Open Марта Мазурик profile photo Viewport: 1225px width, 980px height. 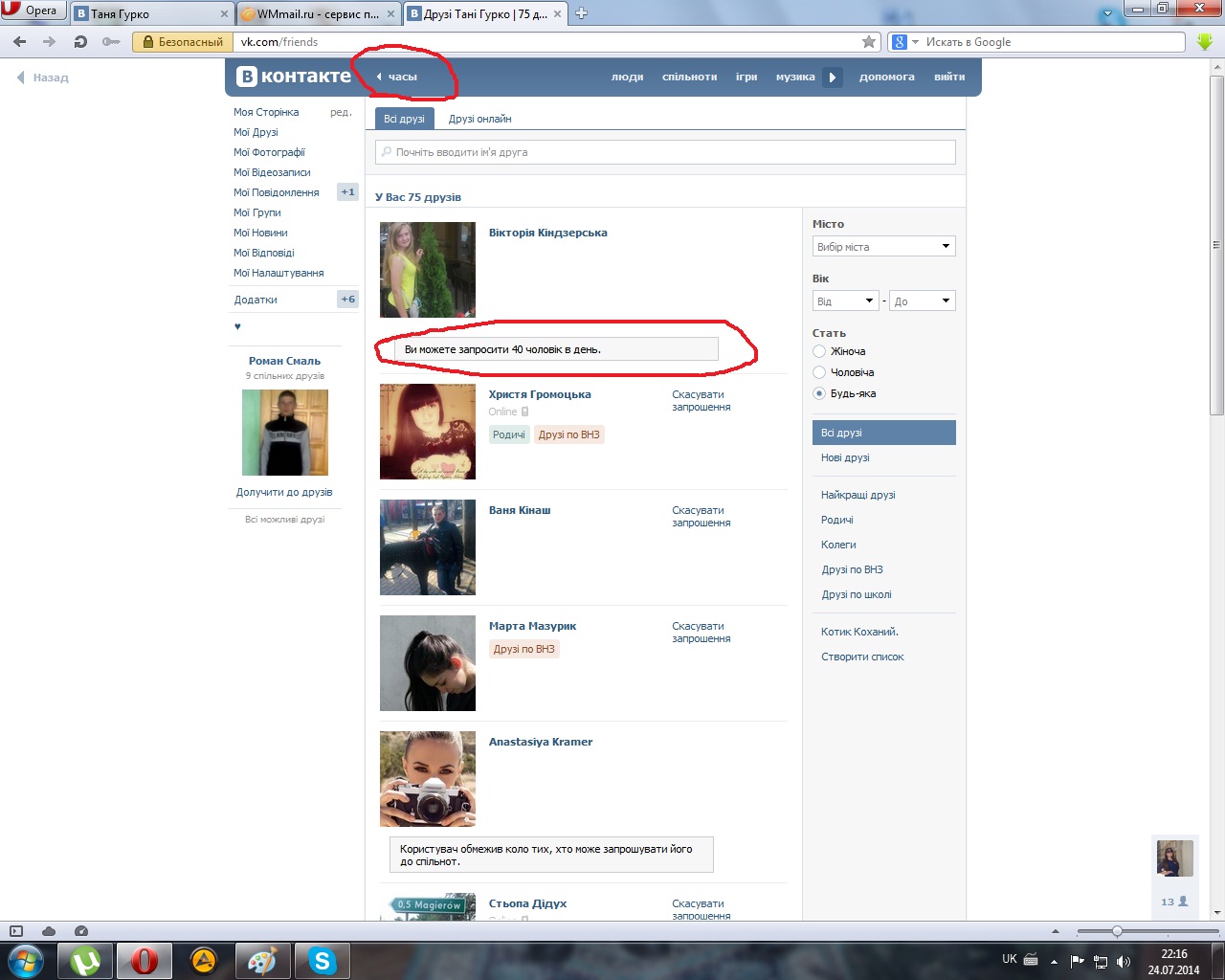428,663
